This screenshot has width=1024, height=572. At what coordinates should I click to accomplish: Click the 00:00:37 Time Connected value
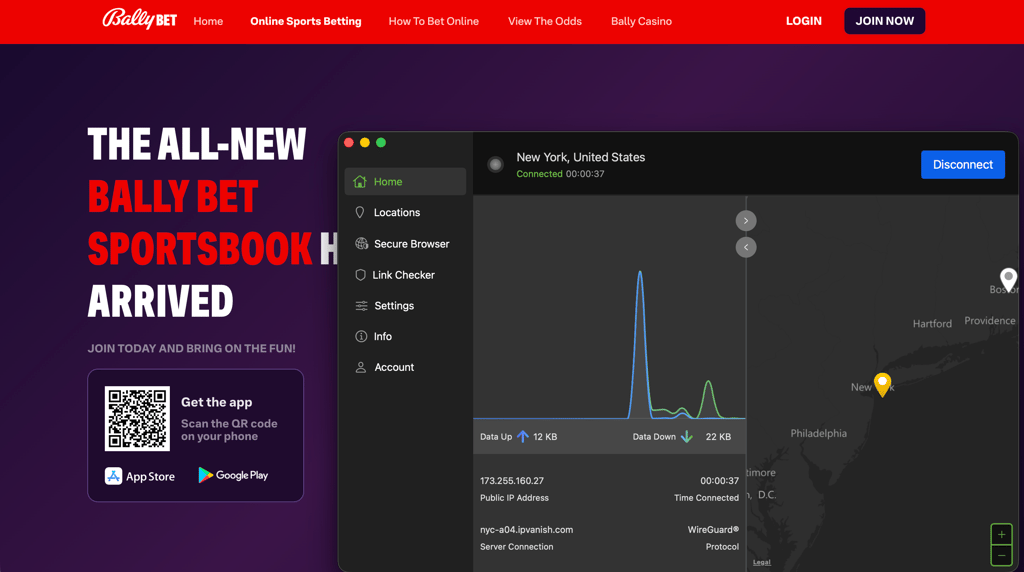[x=719, y=481]
